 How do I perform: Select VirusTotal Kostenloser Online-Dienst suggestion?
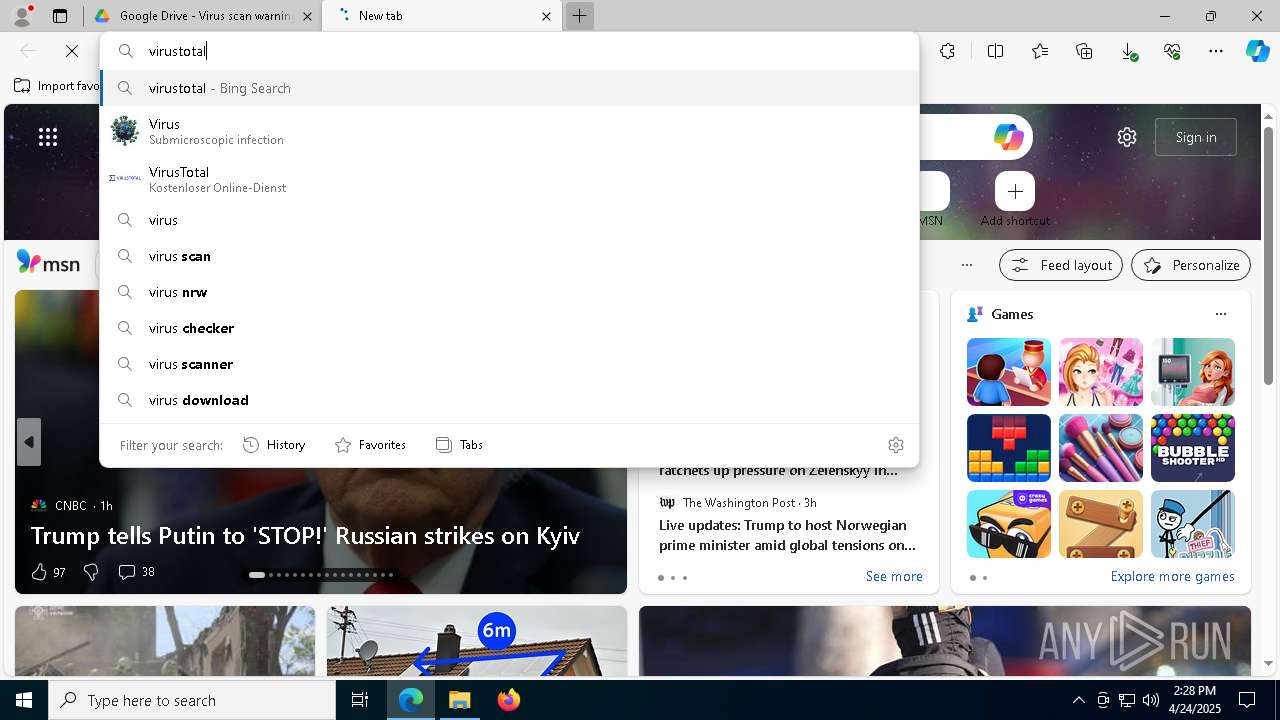click(x=509, y=179)
